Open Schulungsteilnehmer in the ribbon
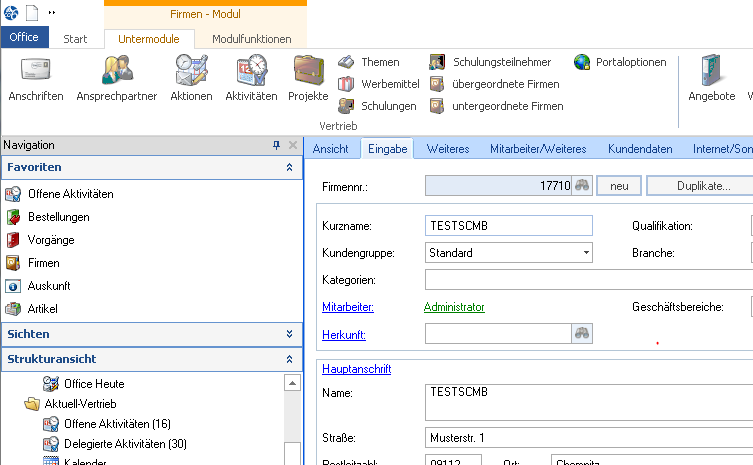This screenshot has width=753, height=465. coord(437,62)
